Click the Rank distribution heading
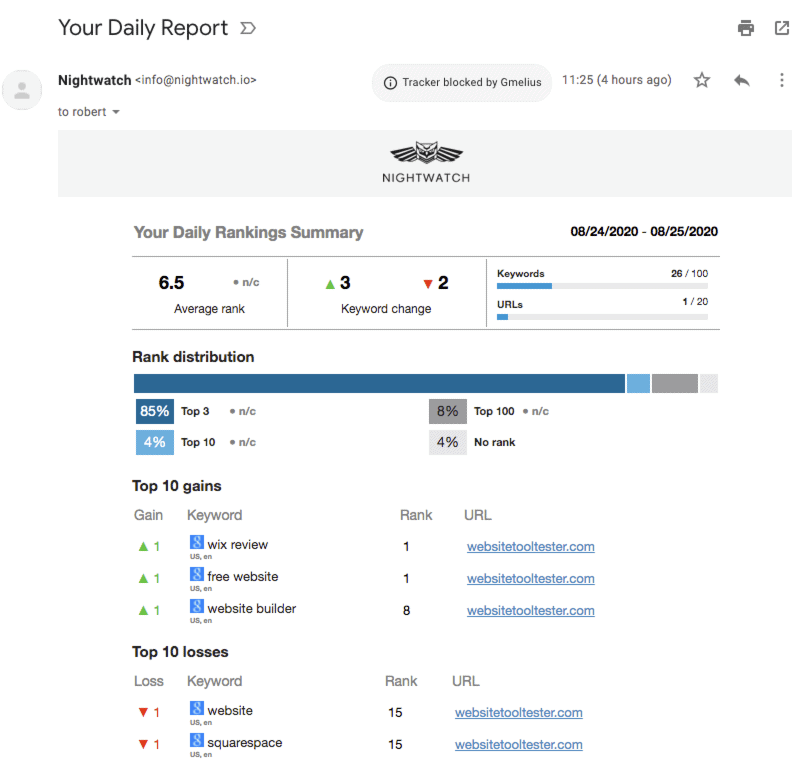This screenshot has width=803, height=781. pyautogui.click(x=193, y=357)
